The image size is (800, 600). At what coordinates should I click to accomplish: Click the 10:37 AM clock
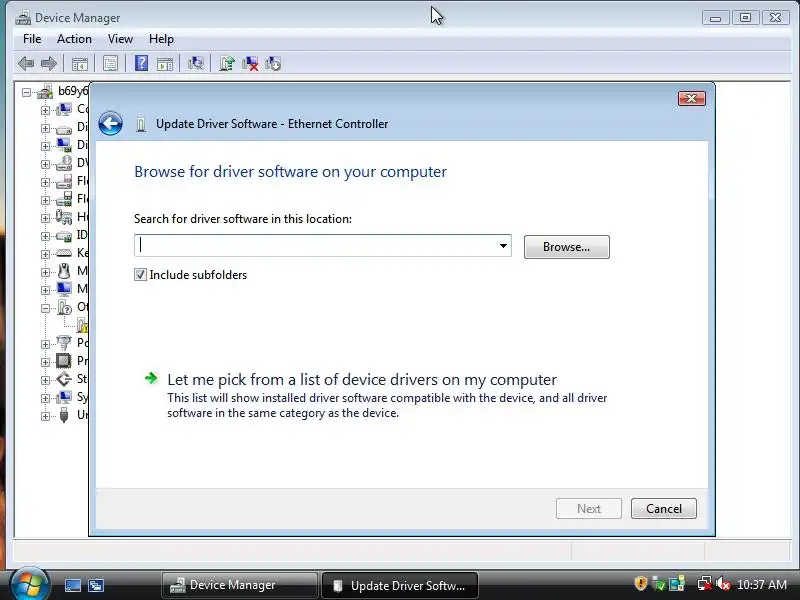762,584
